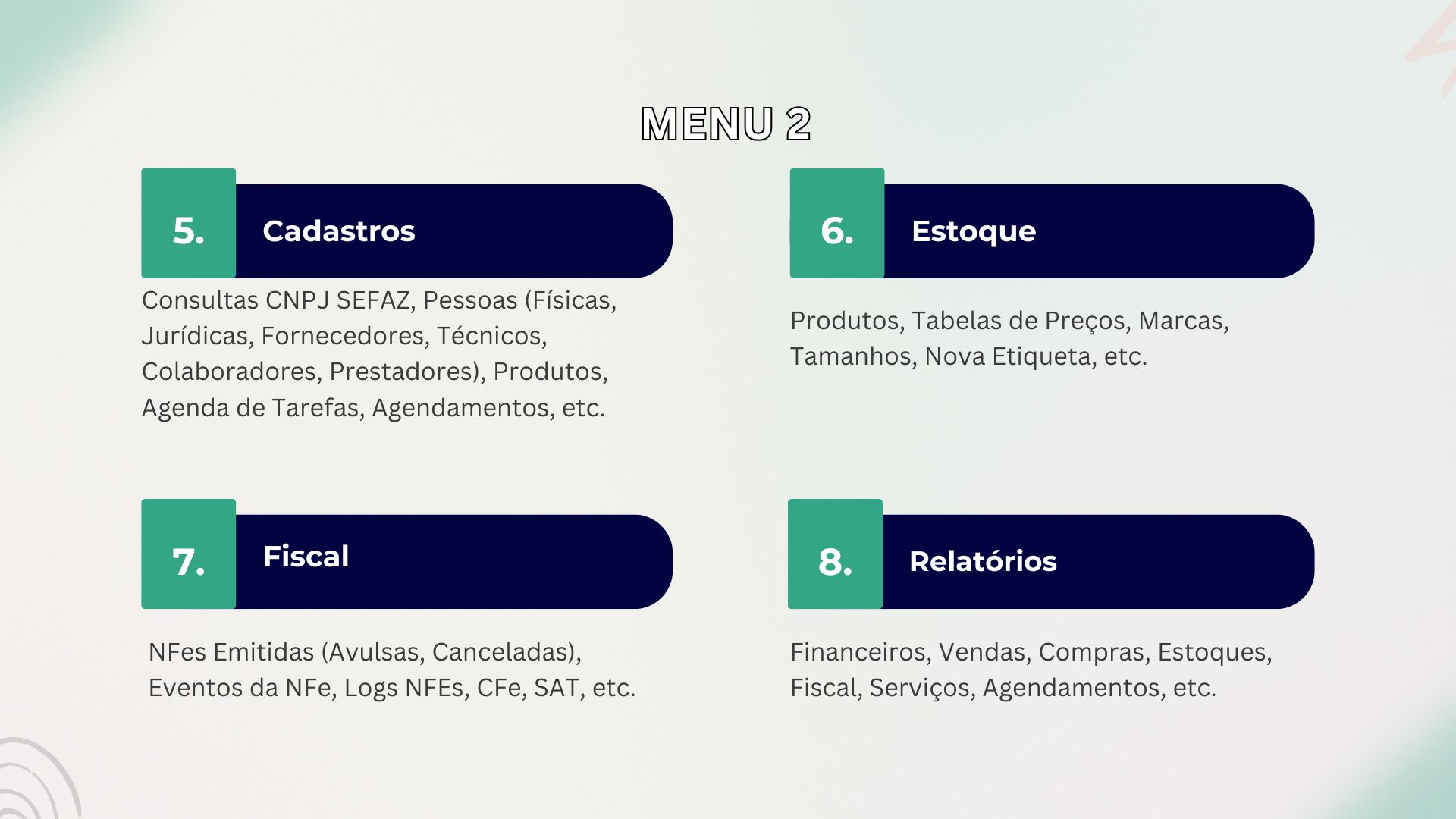Image resolution: width=1456 pixels, height=819 pixels.
Task: Select the green number 7 badge
Action: click(x=188, y=554)
